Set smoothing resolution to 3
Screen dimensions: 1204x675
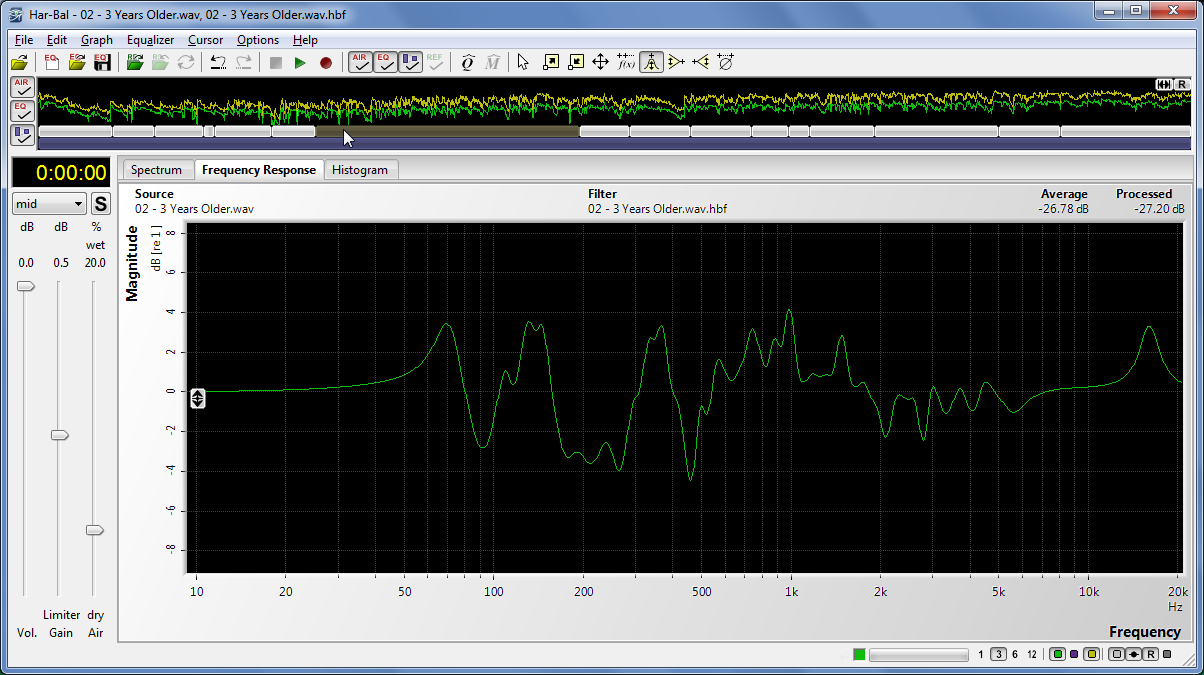click(x=999, y=655)
